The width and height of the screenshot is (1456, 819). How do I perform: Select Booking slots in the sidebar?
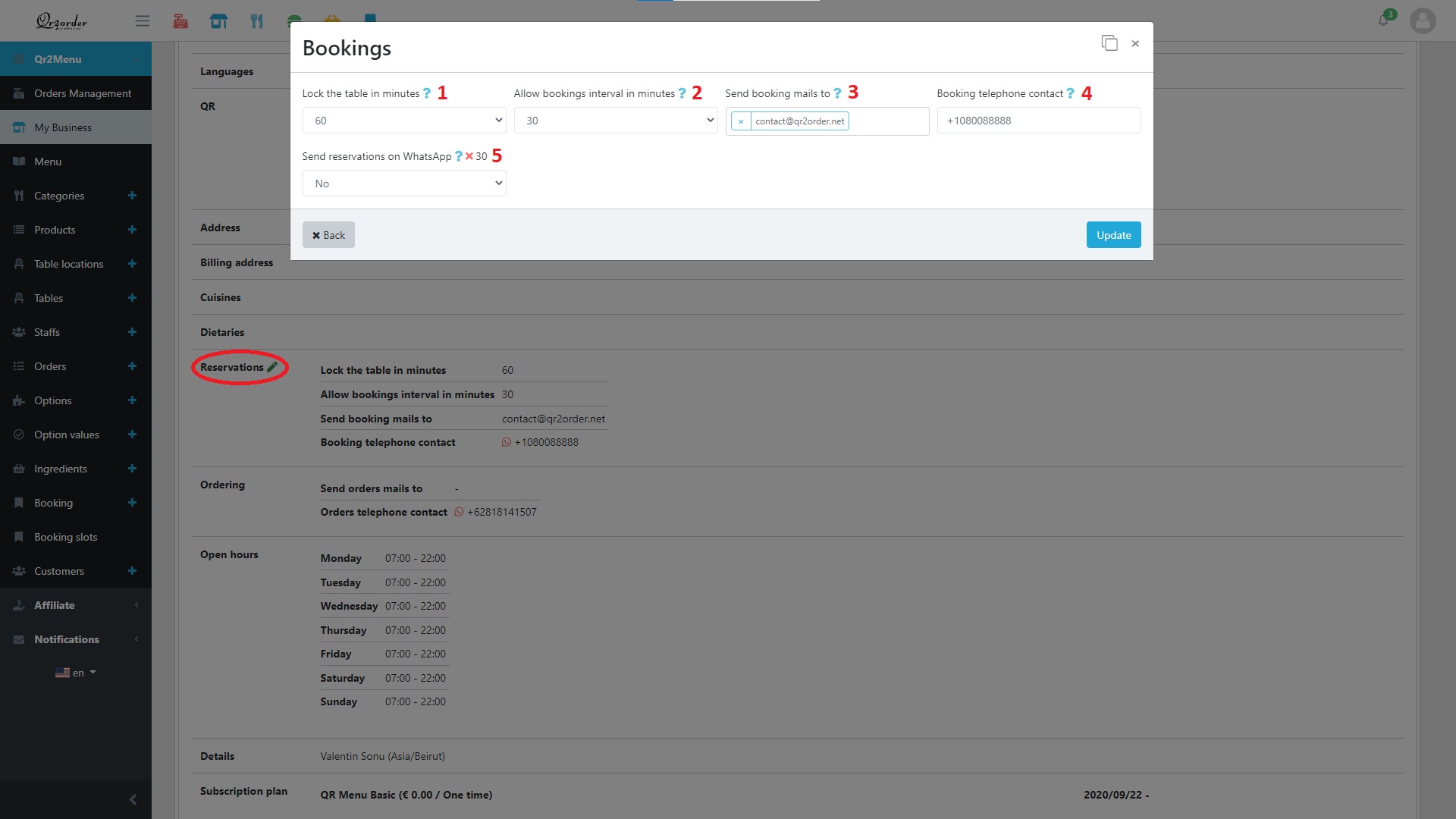(x=67, y=536)
